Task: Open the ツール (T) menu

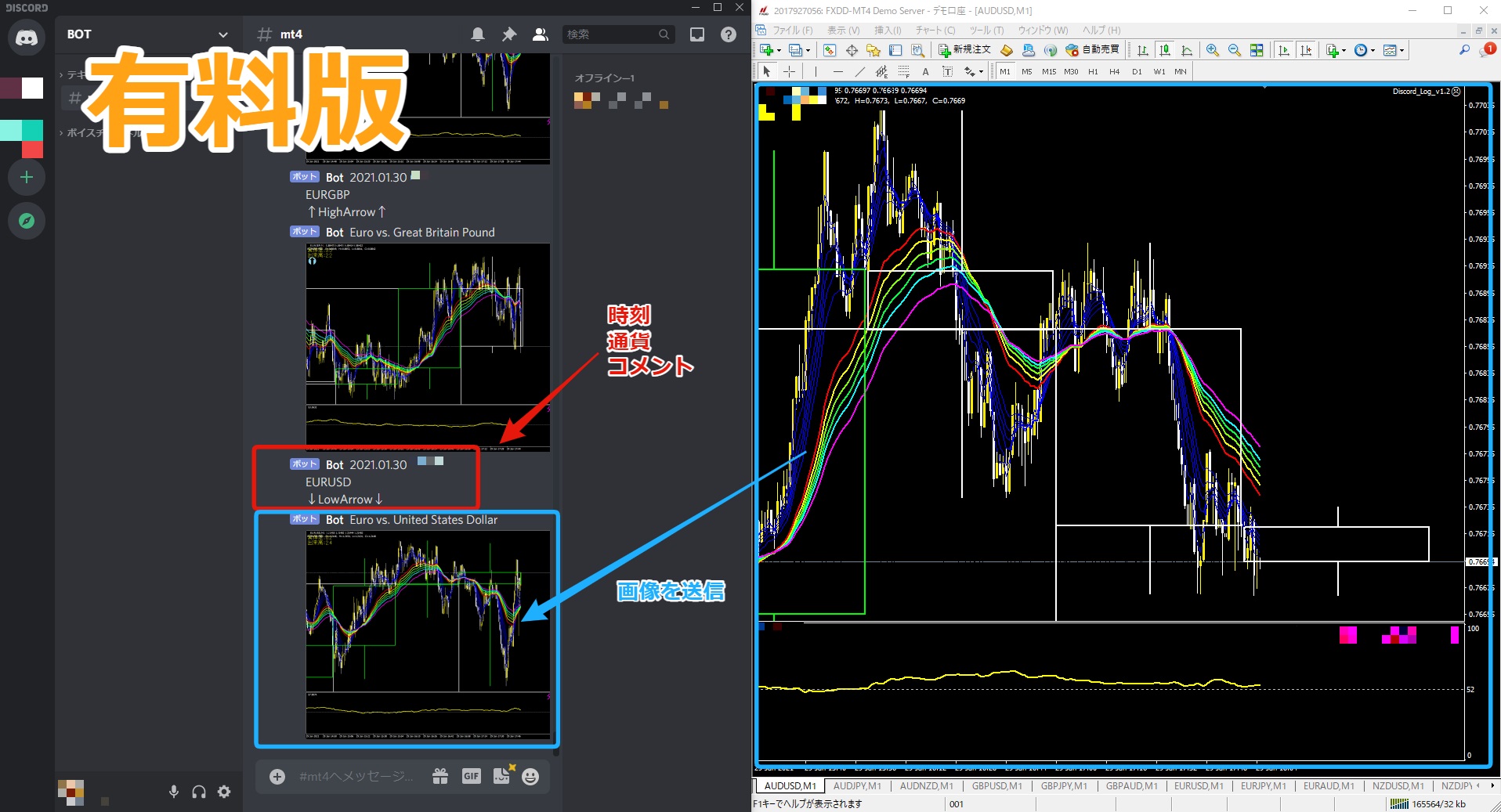Action: [x=986, y=31]
